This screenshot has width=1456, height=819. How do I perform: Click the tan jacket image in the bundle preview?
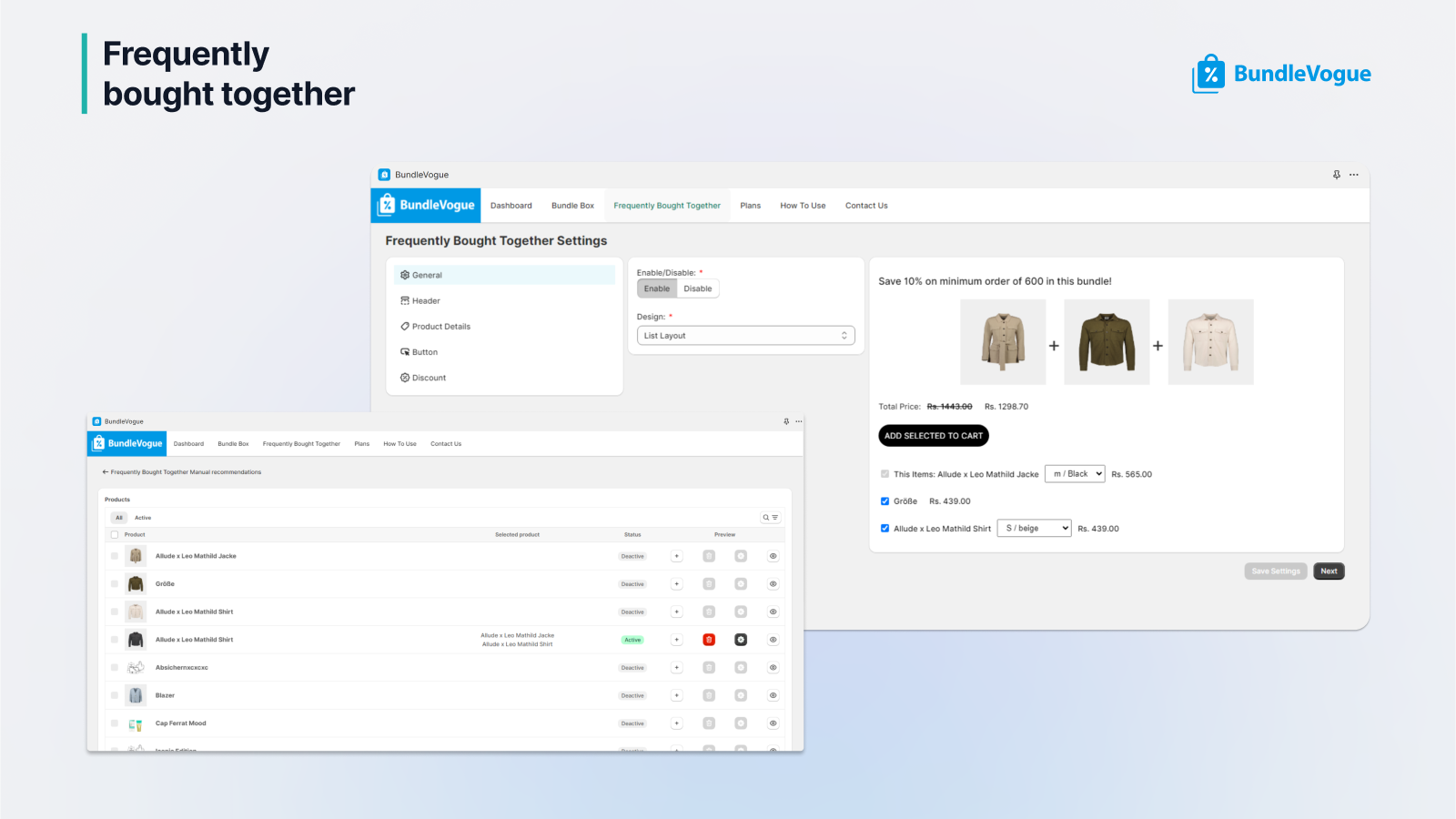1003,342
